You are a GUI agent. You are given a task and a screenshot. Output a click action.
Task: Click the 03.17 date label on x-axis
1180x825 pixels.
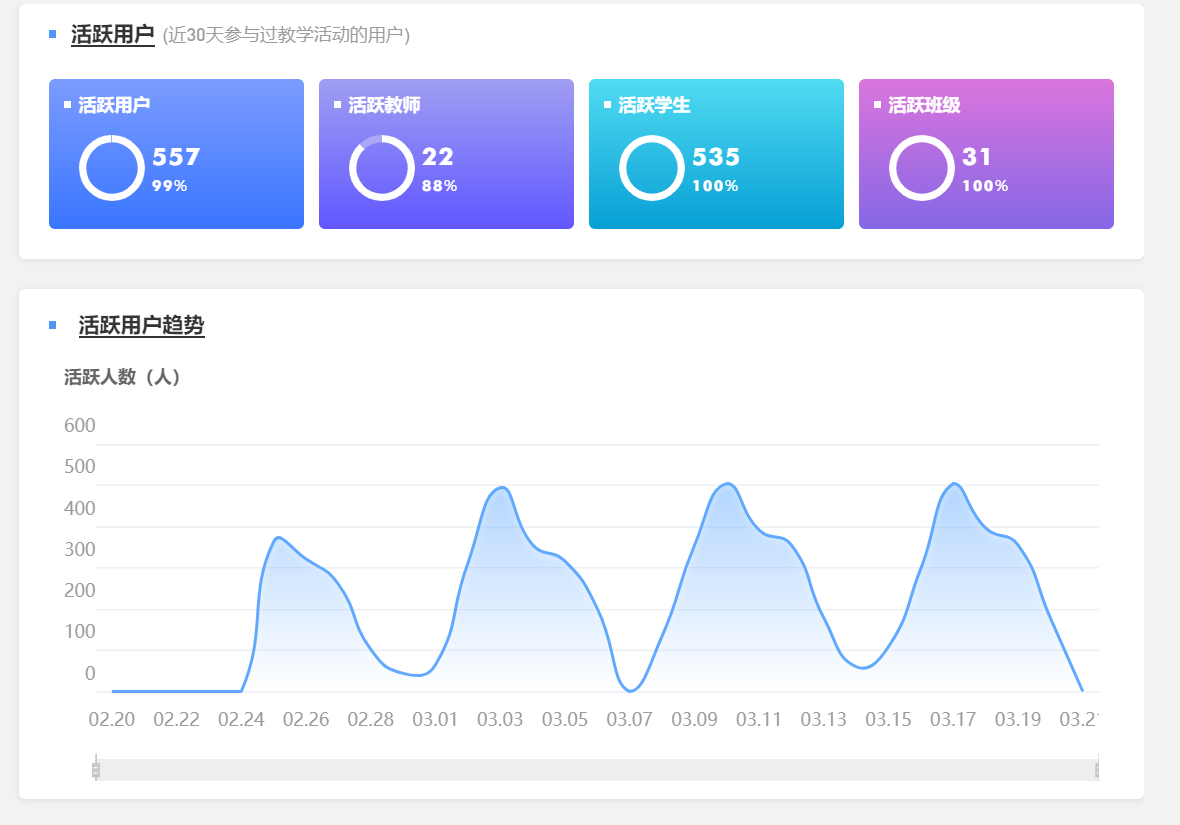pyautogui.click(x=953, y=720)
